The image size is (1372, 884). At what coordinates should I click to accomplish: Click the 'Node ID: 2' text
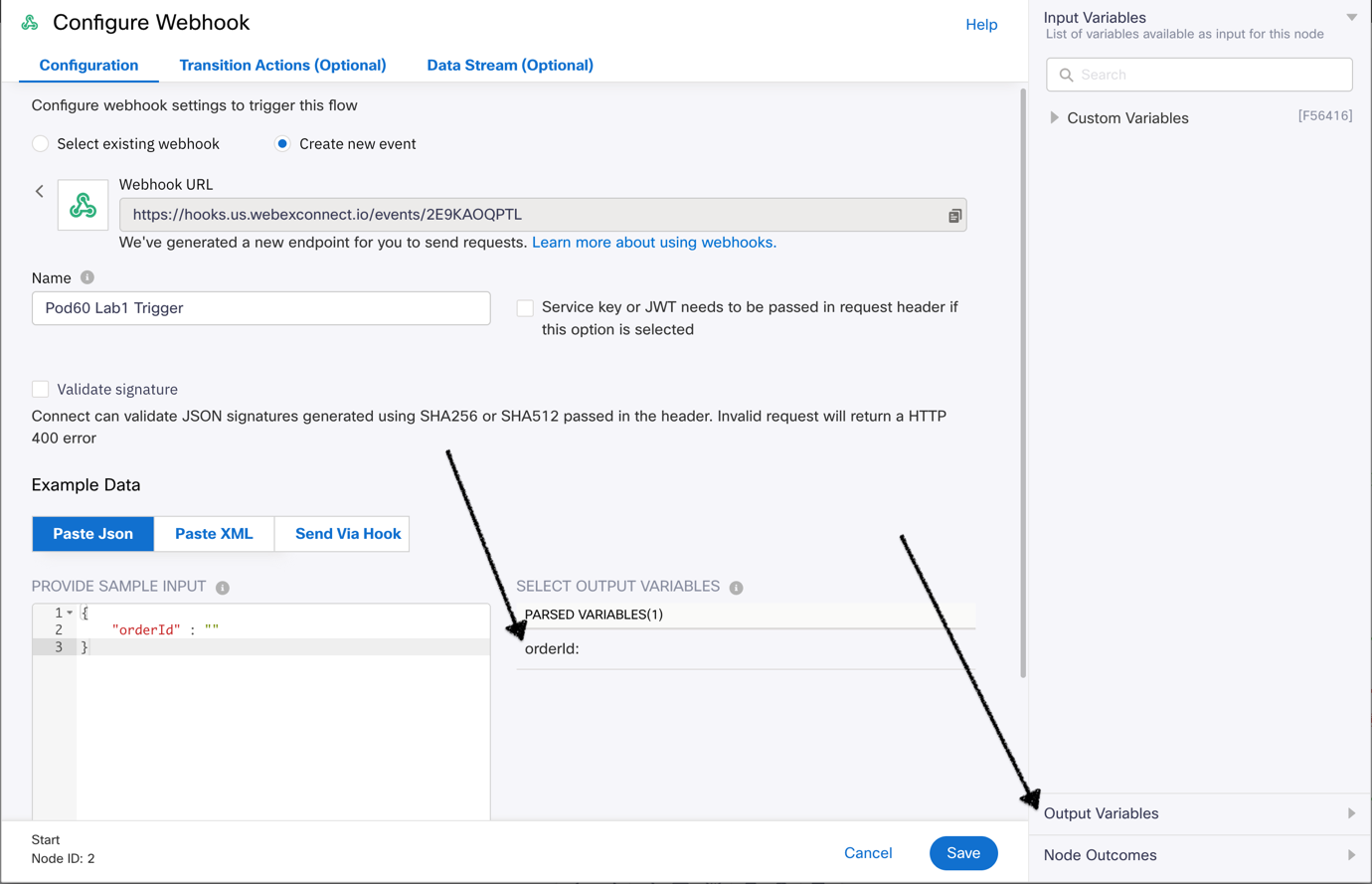pos(63,858)
